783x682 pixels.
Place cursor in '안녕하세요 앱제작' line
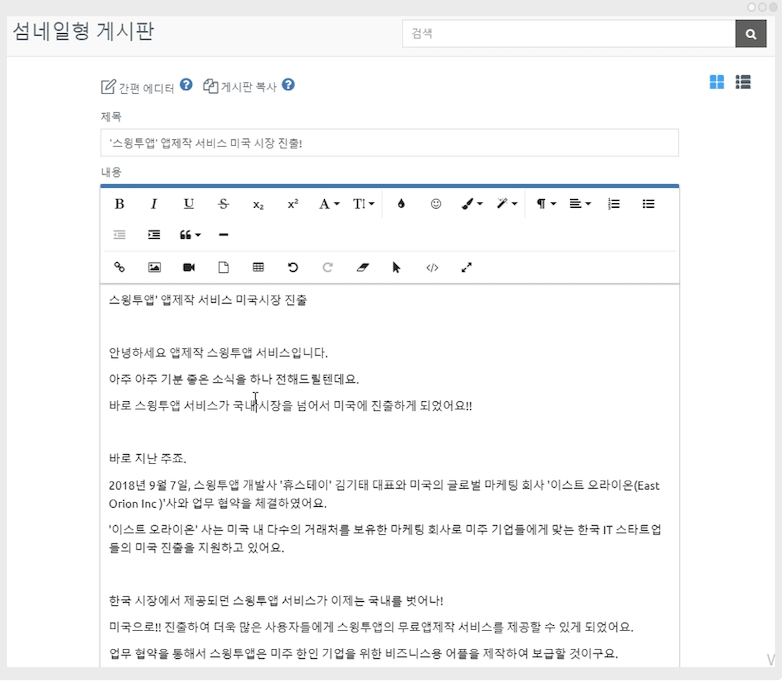[x=218, y=353]
